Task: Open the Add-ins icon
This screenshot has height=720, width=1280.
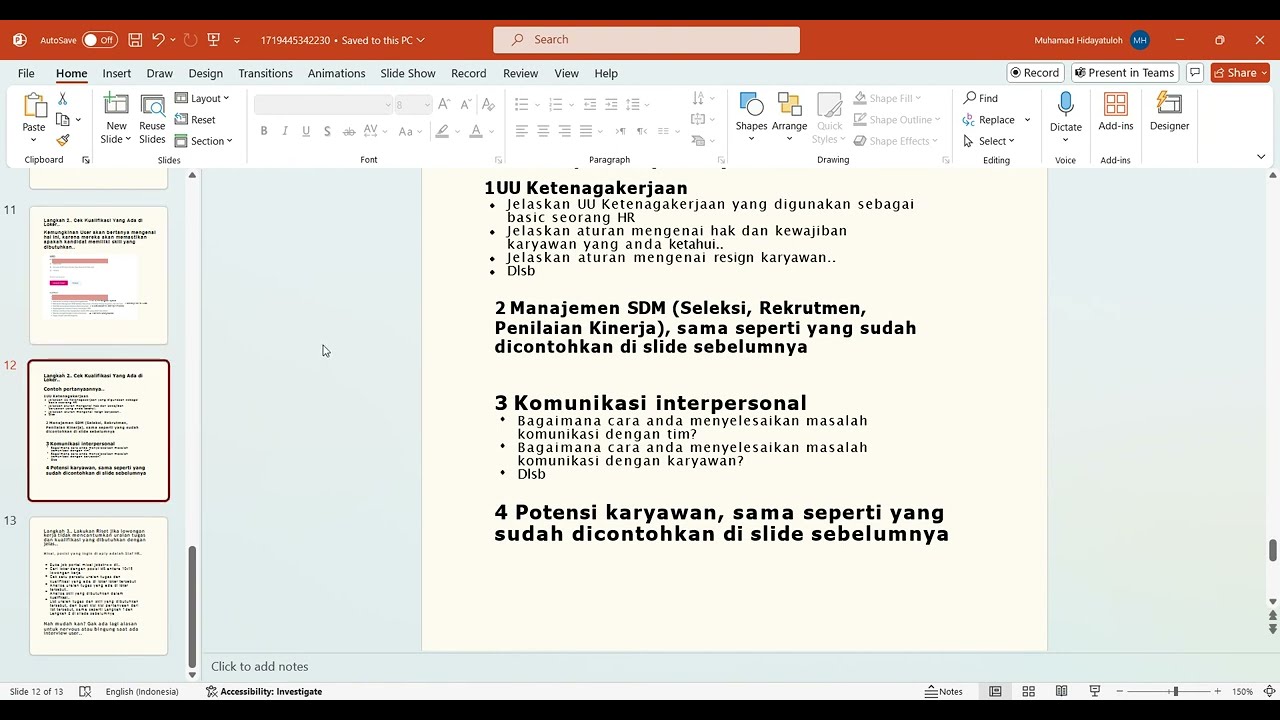Action: 1115,105
